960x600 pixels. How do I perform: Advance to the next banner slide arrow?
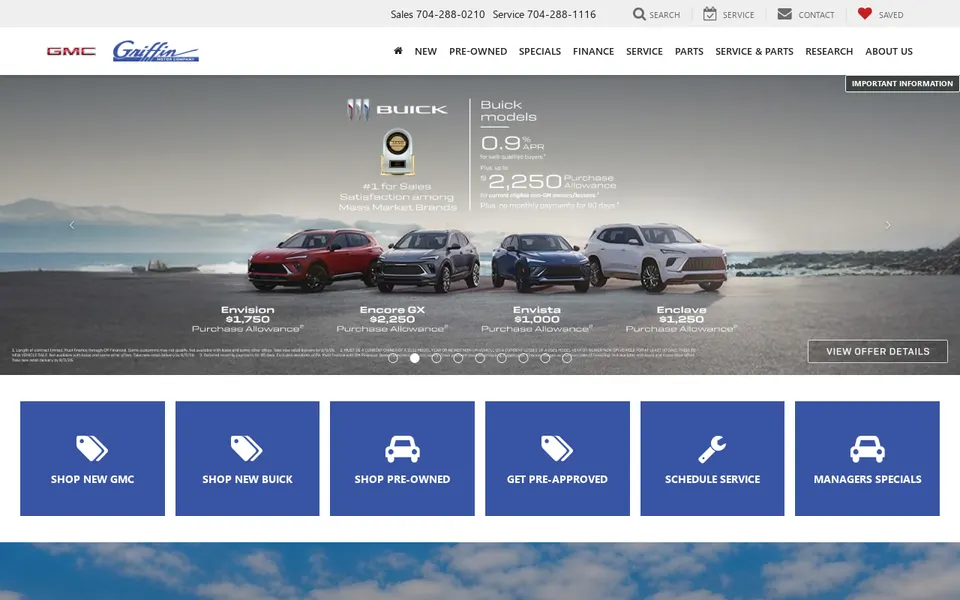(888, 225)
